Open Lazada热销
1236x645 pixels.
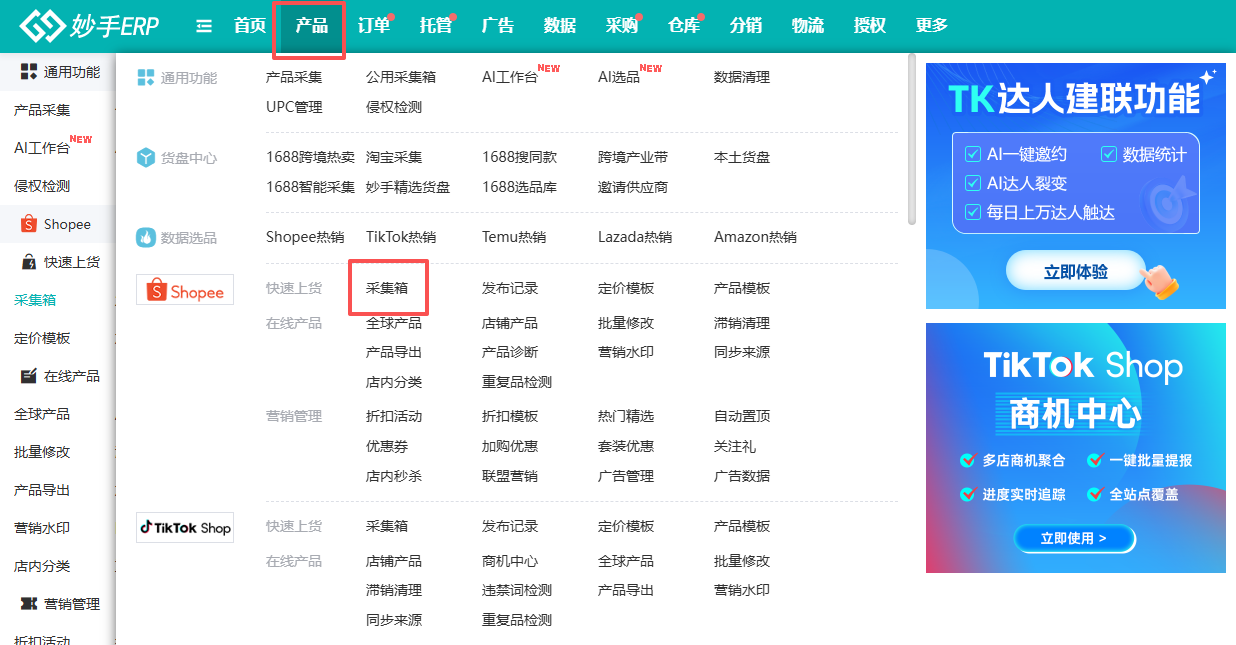[635, 237]
